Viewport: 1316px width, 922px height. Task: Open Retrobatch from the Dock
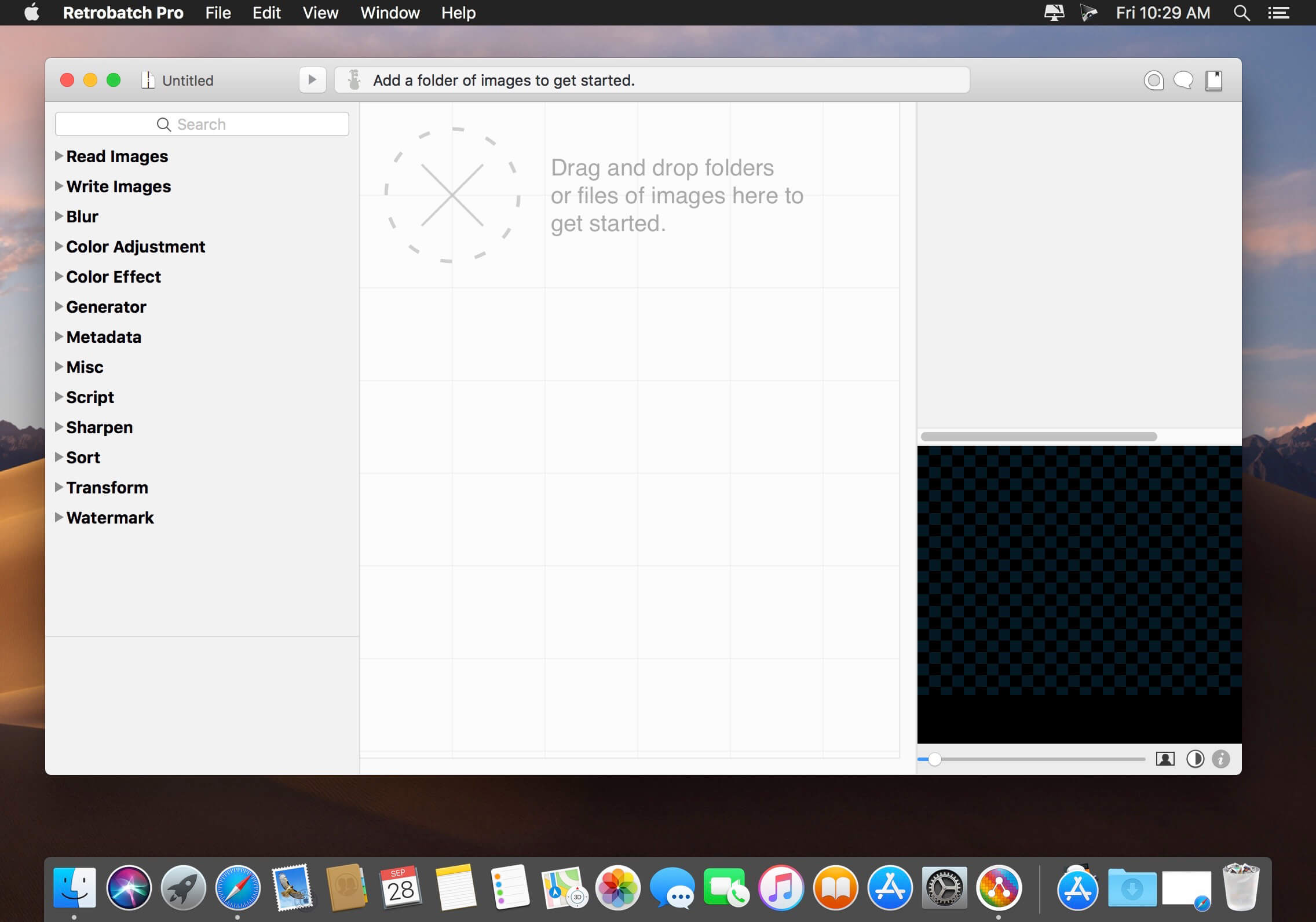[998, 887]
